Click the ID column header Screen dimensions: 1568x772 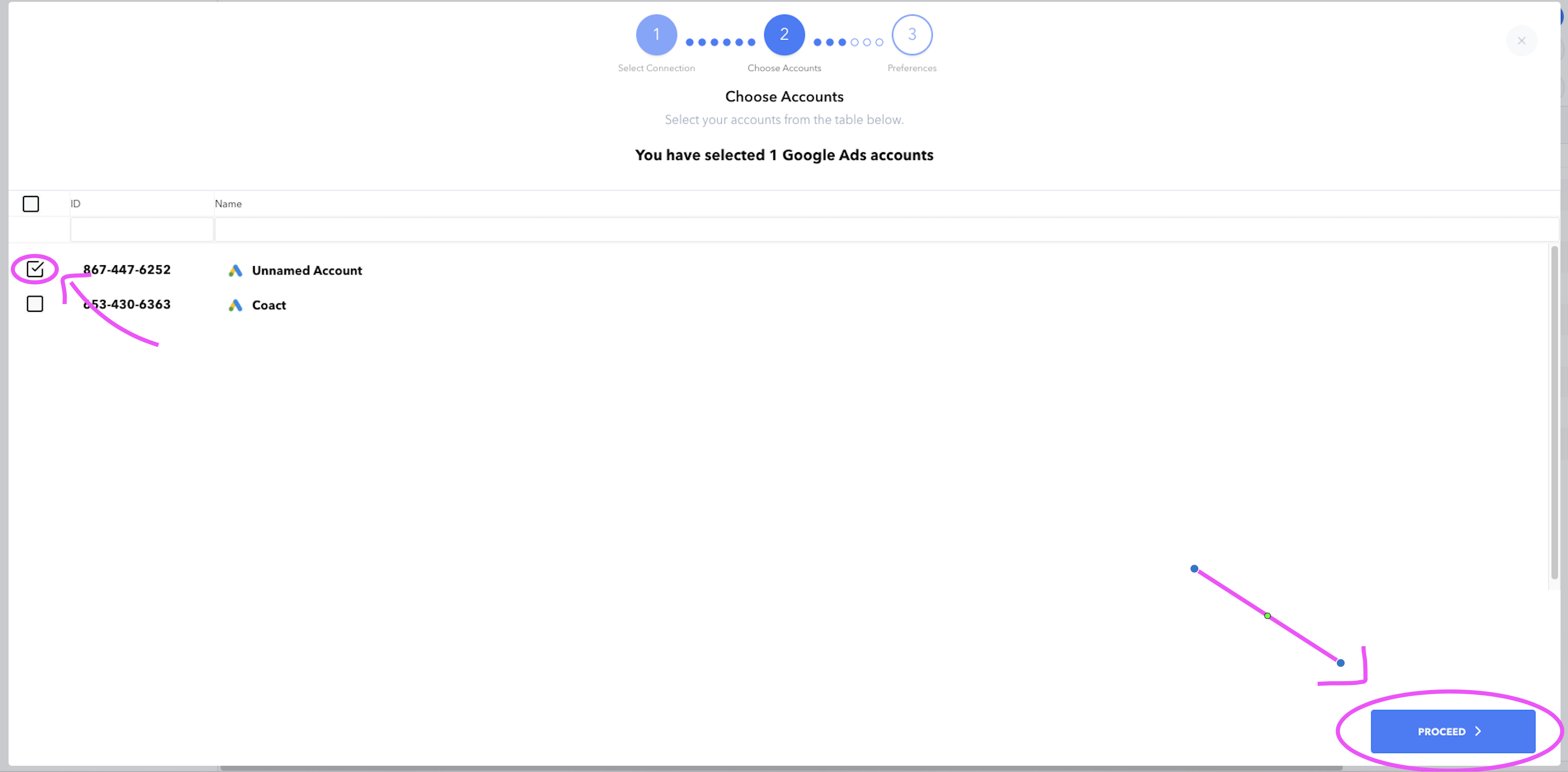click(x=76, y=203)
